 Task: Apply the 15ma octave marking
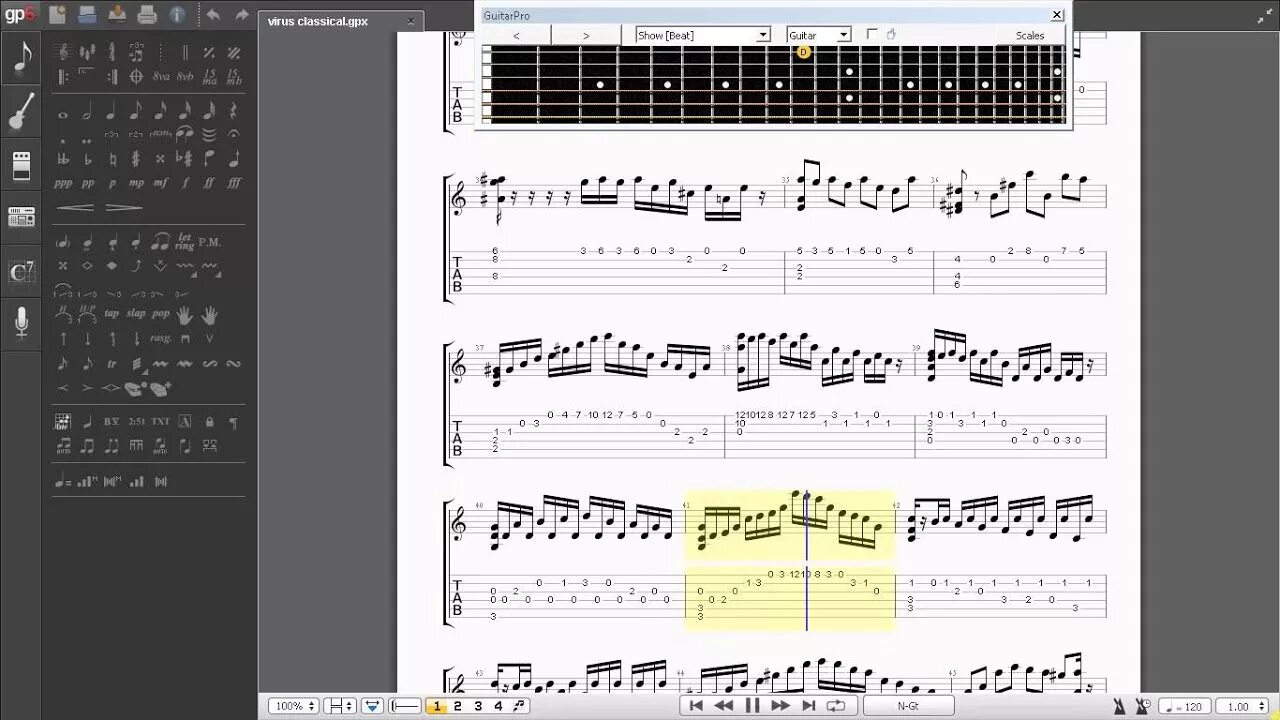pos(210,76)
